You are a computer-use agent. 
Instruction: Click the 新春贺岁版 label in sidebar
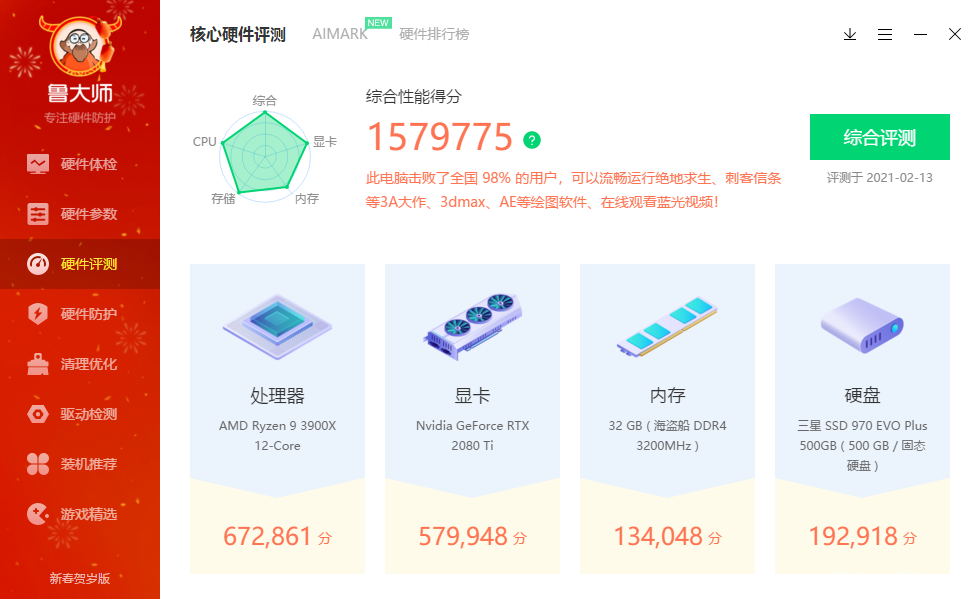coord(80,578)
